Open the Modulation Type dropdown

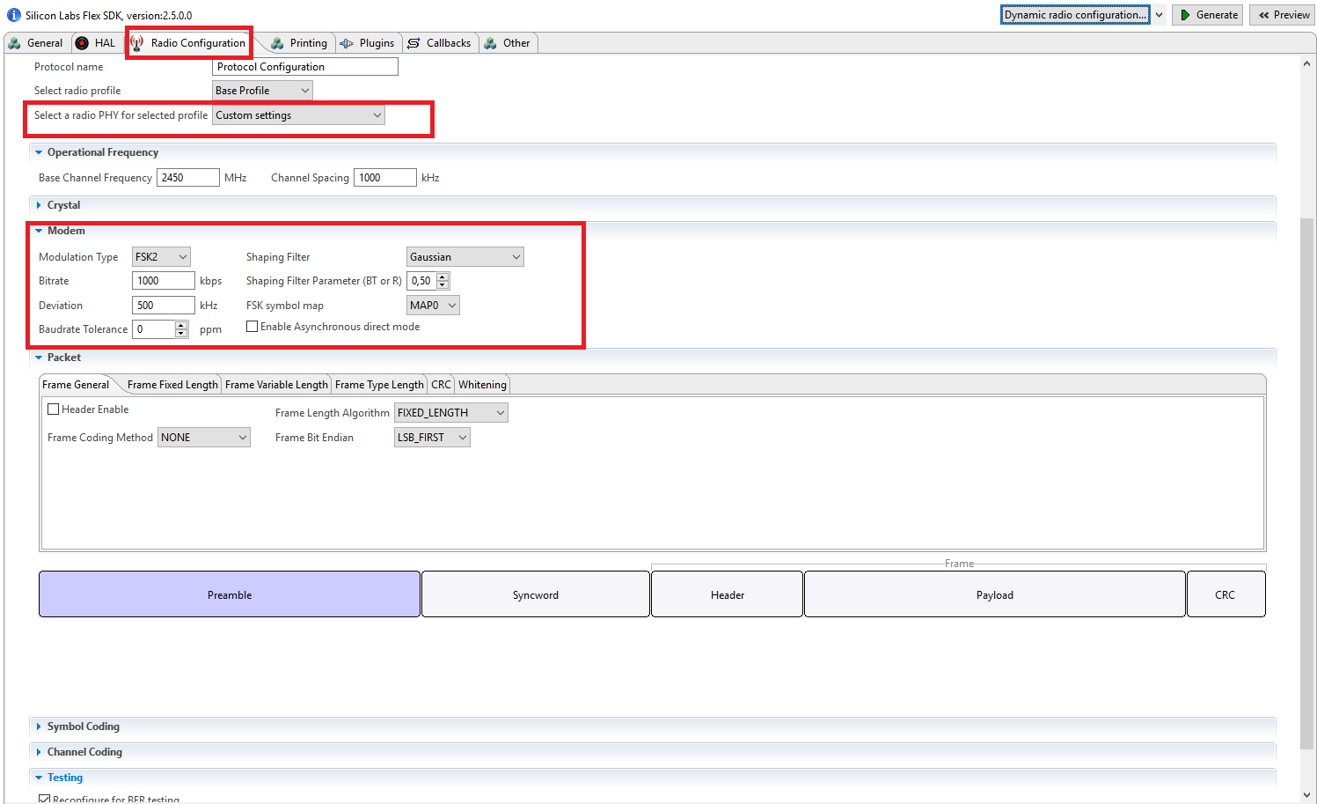click(161, 257)
